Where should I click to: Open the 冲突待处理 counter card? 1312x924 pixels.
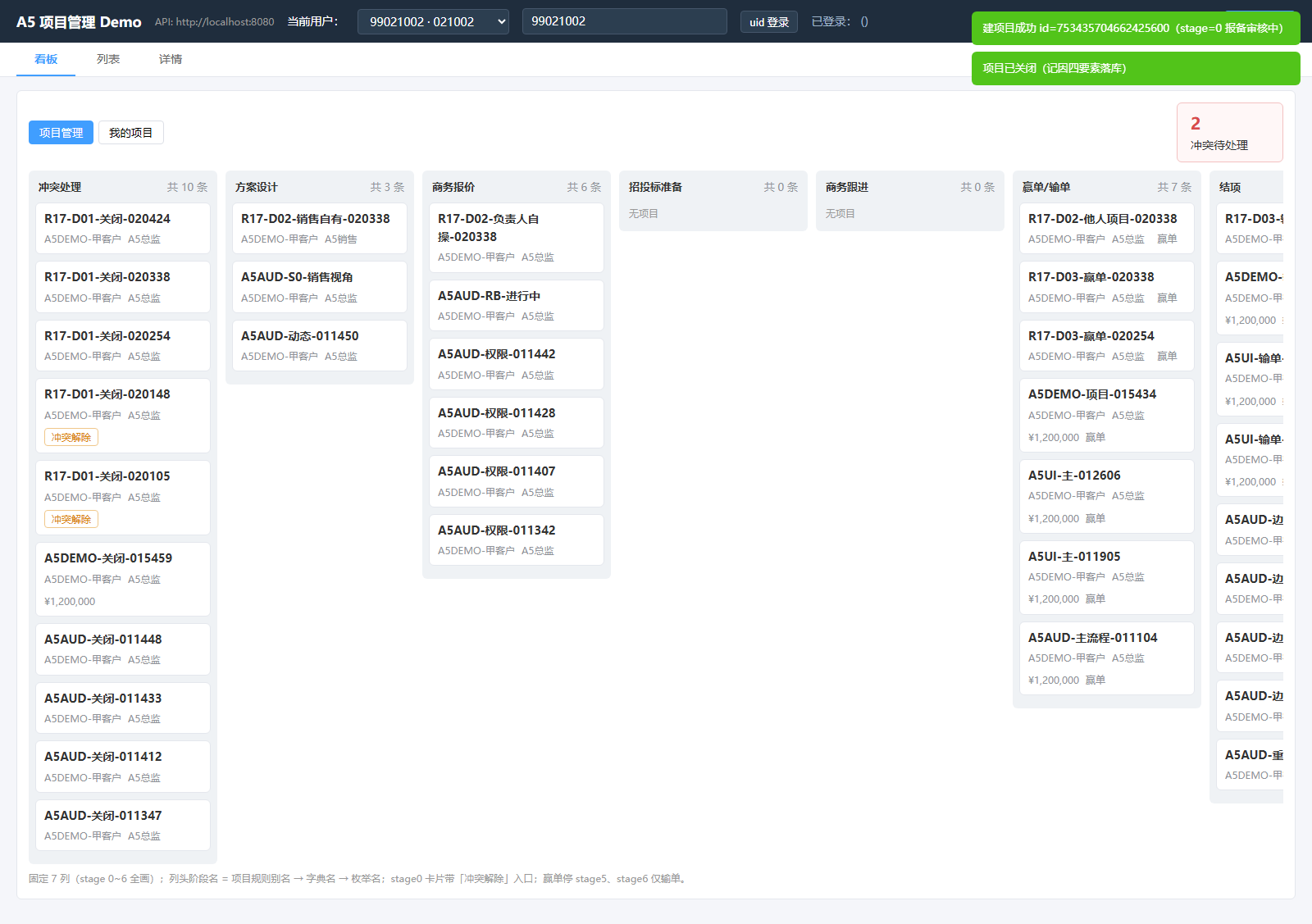[x=1229, y=132]
